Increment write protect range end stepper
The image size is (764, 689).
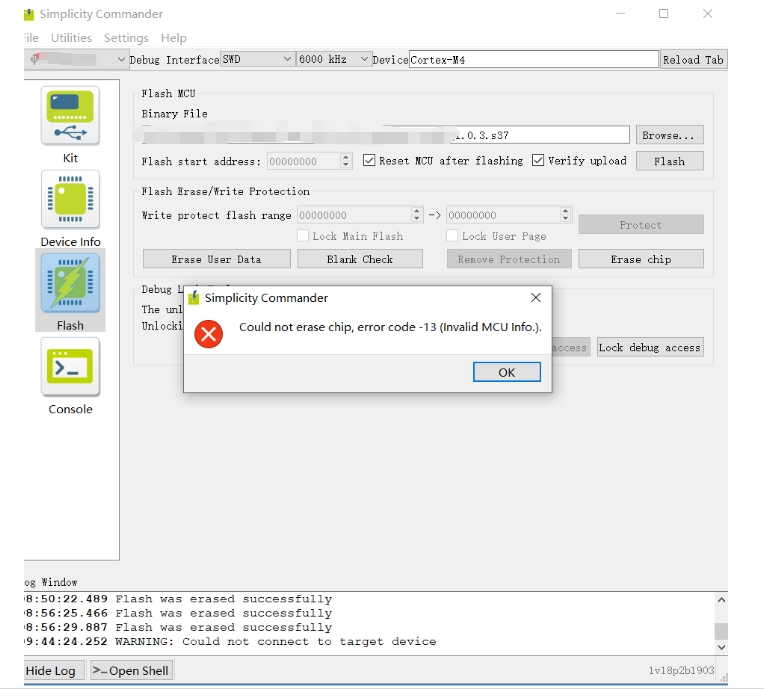(566, 211)
